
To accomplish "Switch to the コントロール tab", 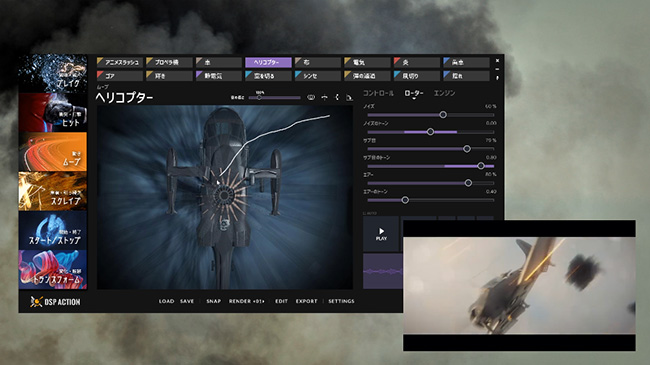I will click(x=378, y=93).
